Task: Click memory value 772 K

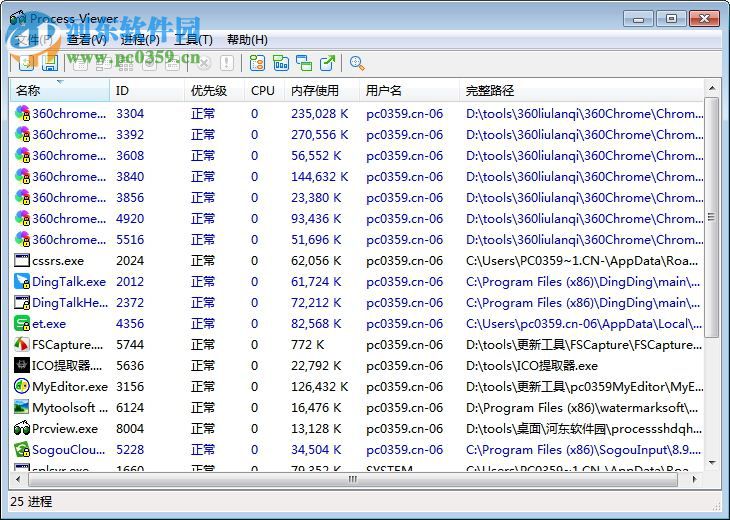Action: (x=307, y=344)
